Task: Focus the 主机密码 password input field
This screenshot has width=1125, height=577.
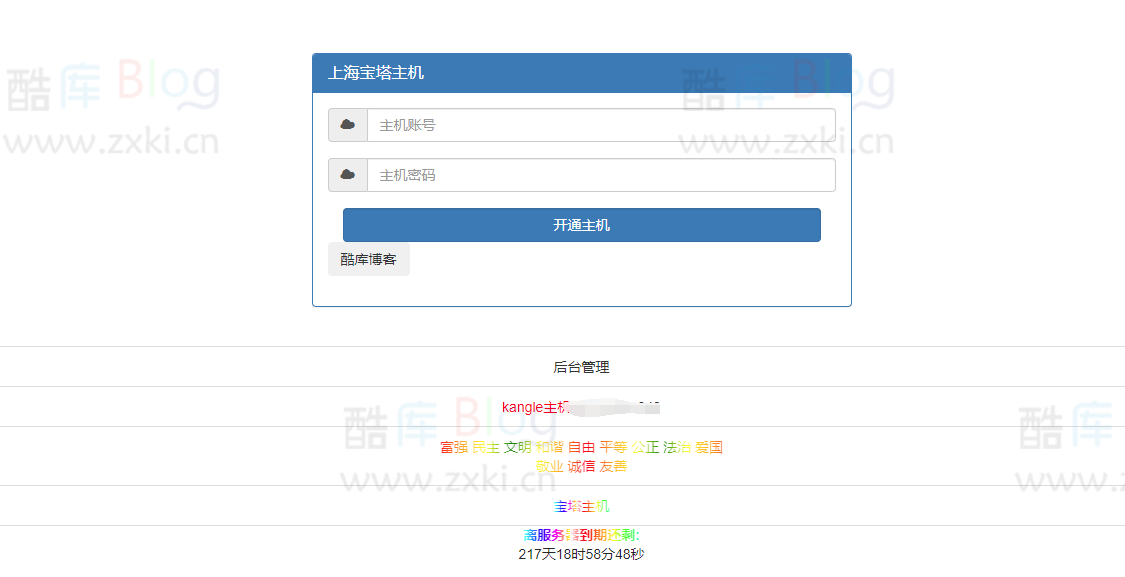Action: click(x=600, y=175)
